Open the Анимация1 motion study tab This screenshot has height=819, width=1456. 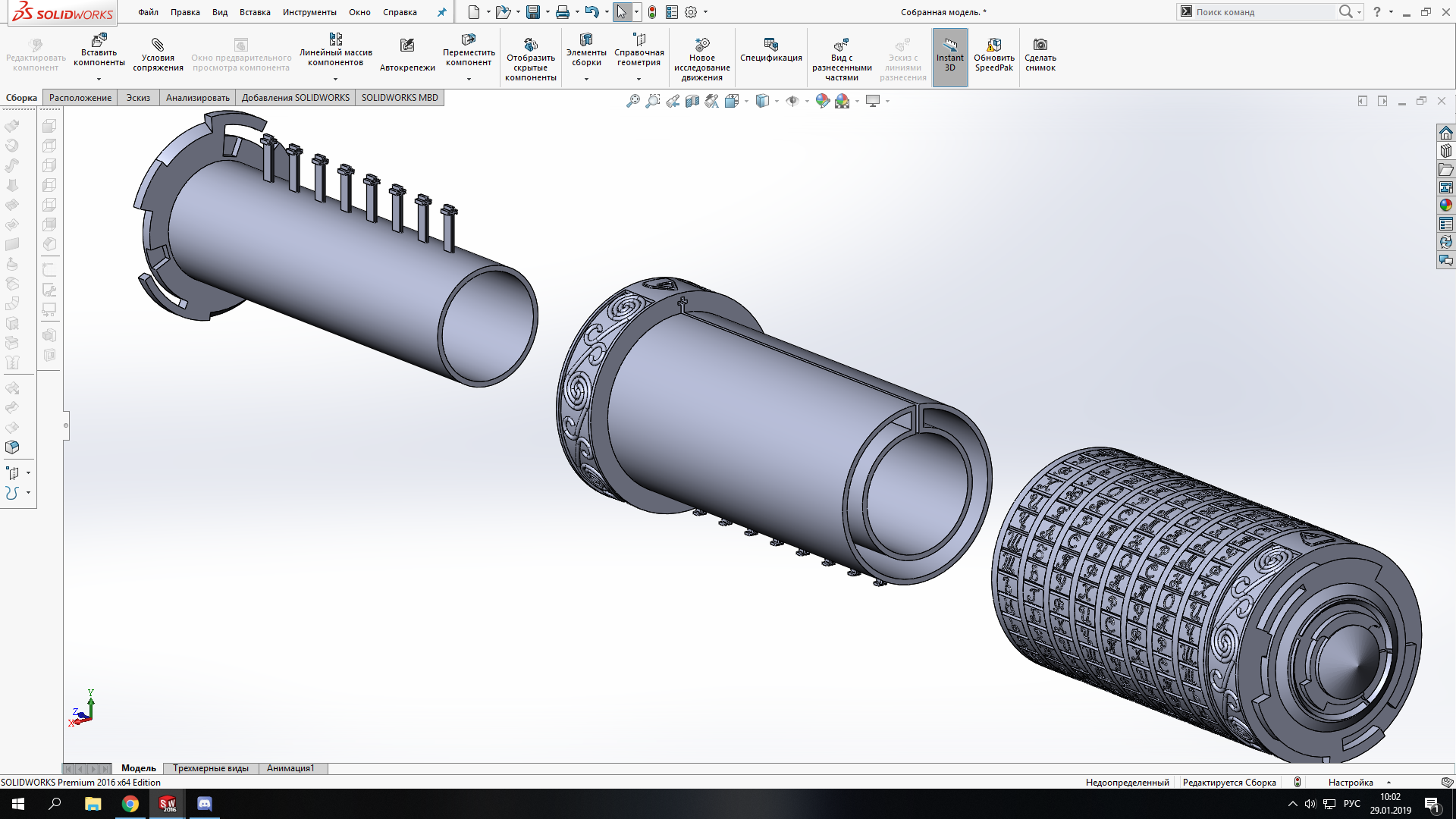(290, 768)
